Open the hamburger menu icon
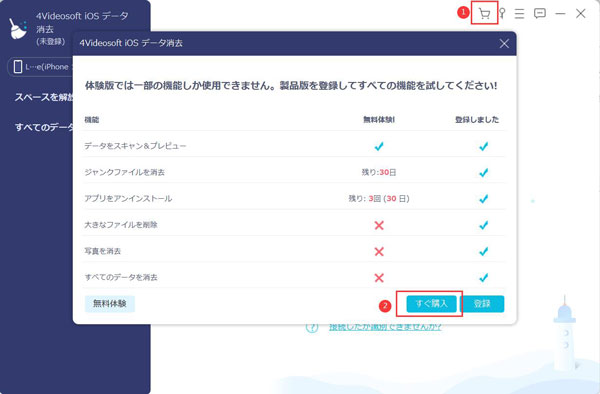 pyautogui.click(x=519, y=14)
